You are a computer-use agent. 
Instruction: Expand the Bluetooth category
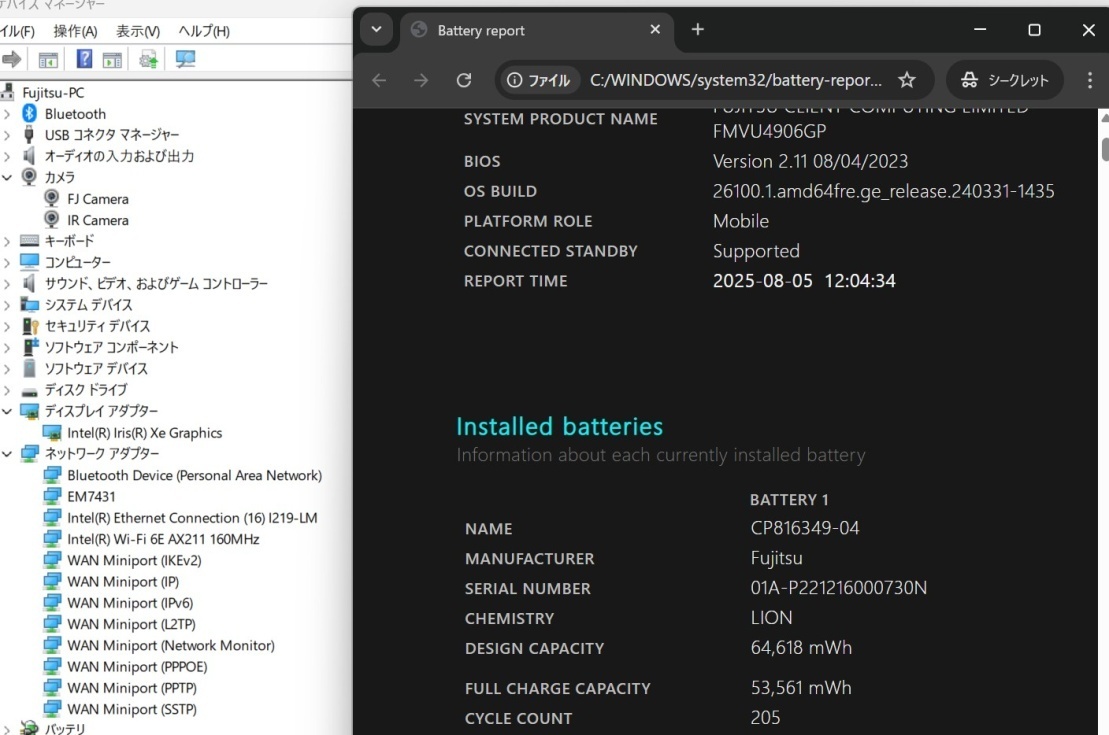7,114
